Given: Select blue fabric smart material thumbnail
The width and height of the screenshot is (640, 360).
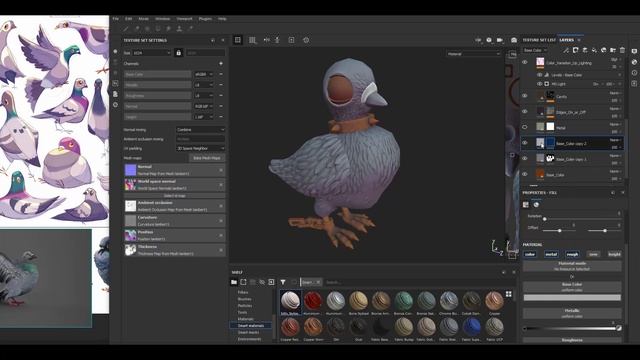Looking at the screenshot, I should 471,327.
